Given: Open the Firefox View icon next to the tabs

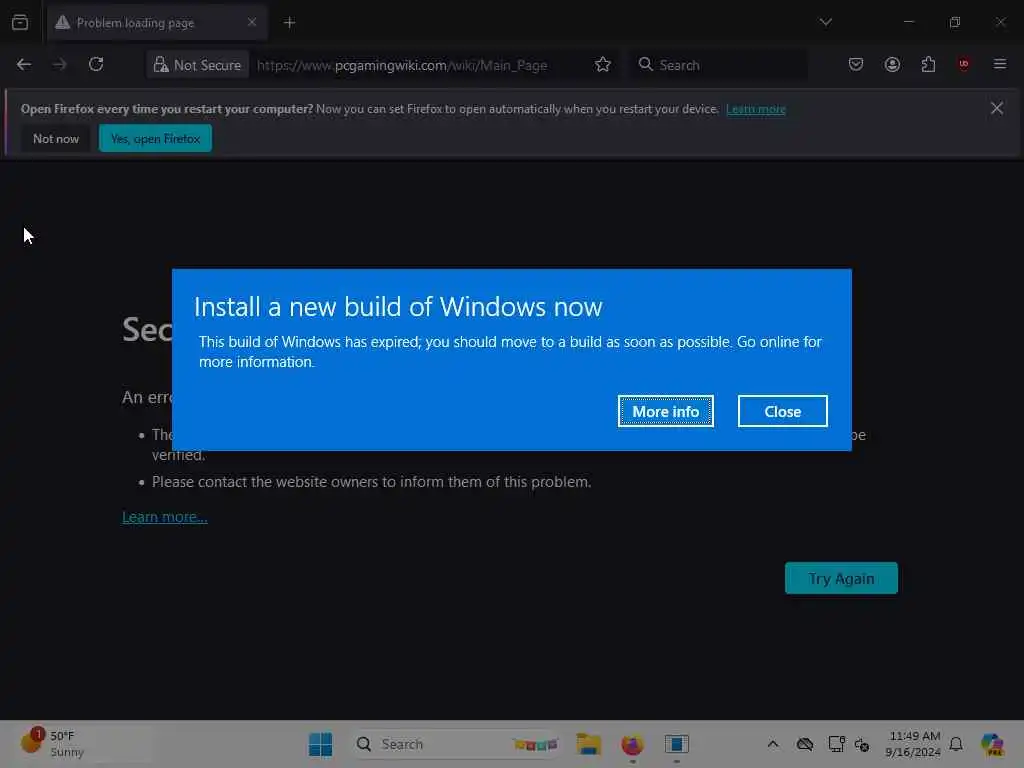Looking at the screenshot, I should 20,23.
